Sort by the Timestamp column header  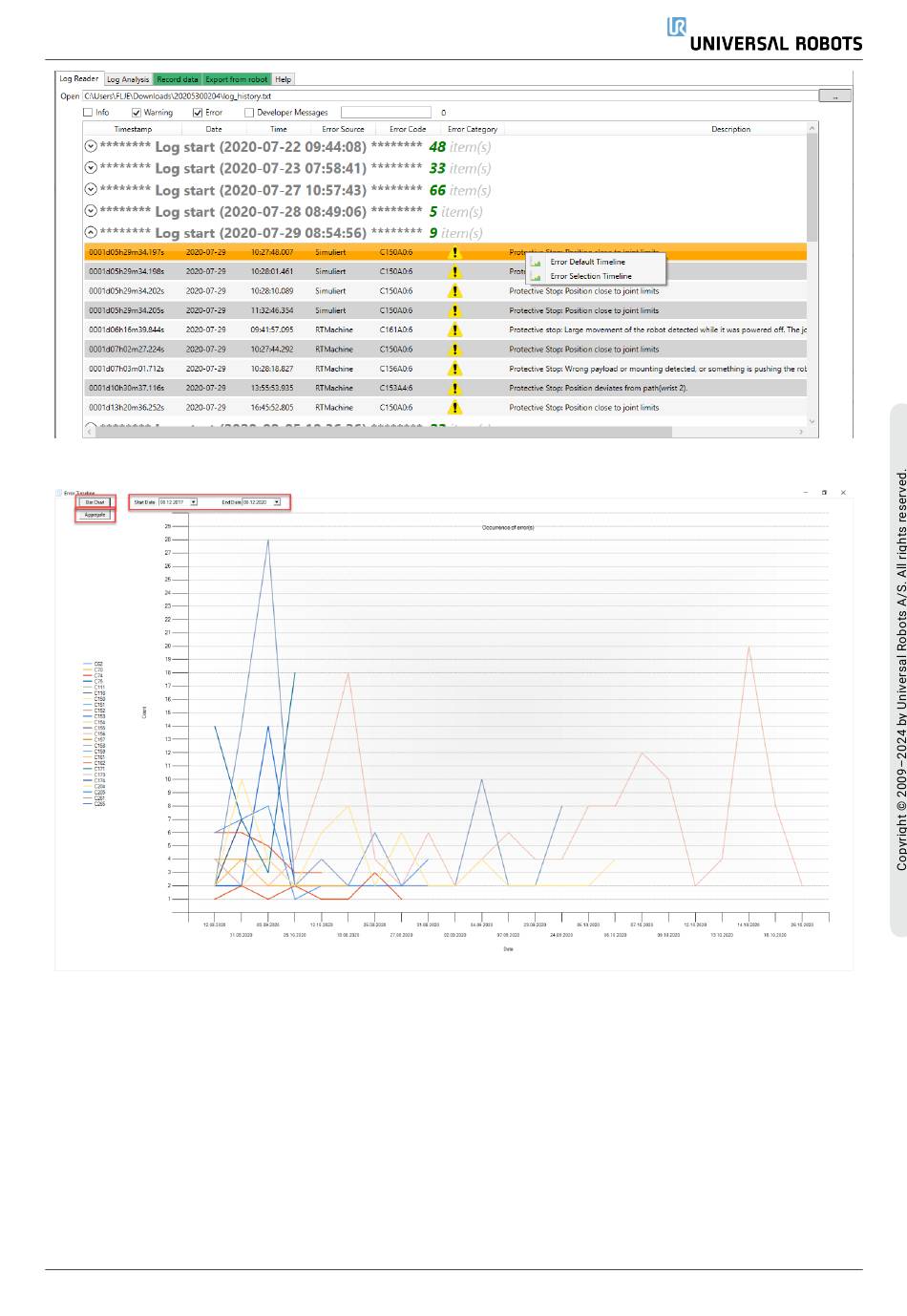pyautogui.click(x=133, y=129)
